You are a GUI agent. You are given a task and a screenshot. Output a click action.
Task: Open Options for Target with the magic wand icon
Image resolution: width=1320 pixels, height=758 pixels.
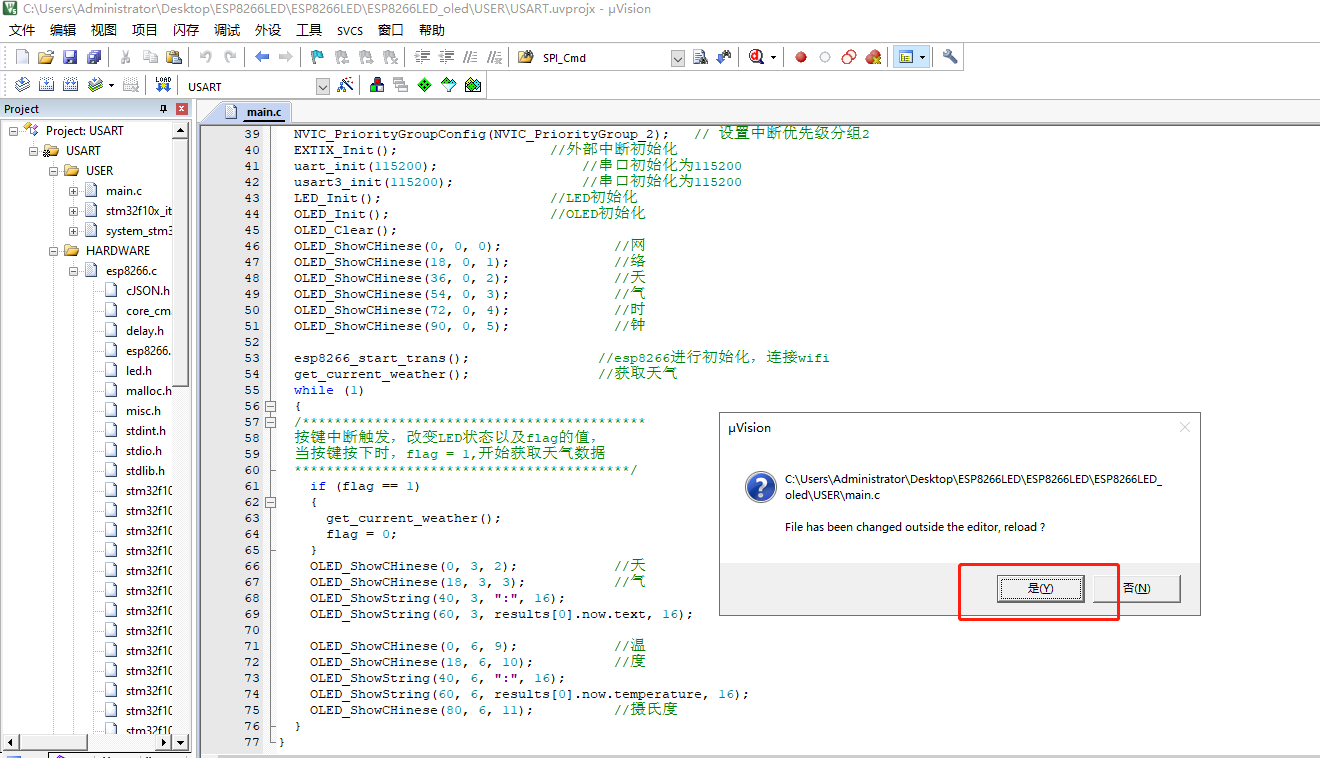344,84
